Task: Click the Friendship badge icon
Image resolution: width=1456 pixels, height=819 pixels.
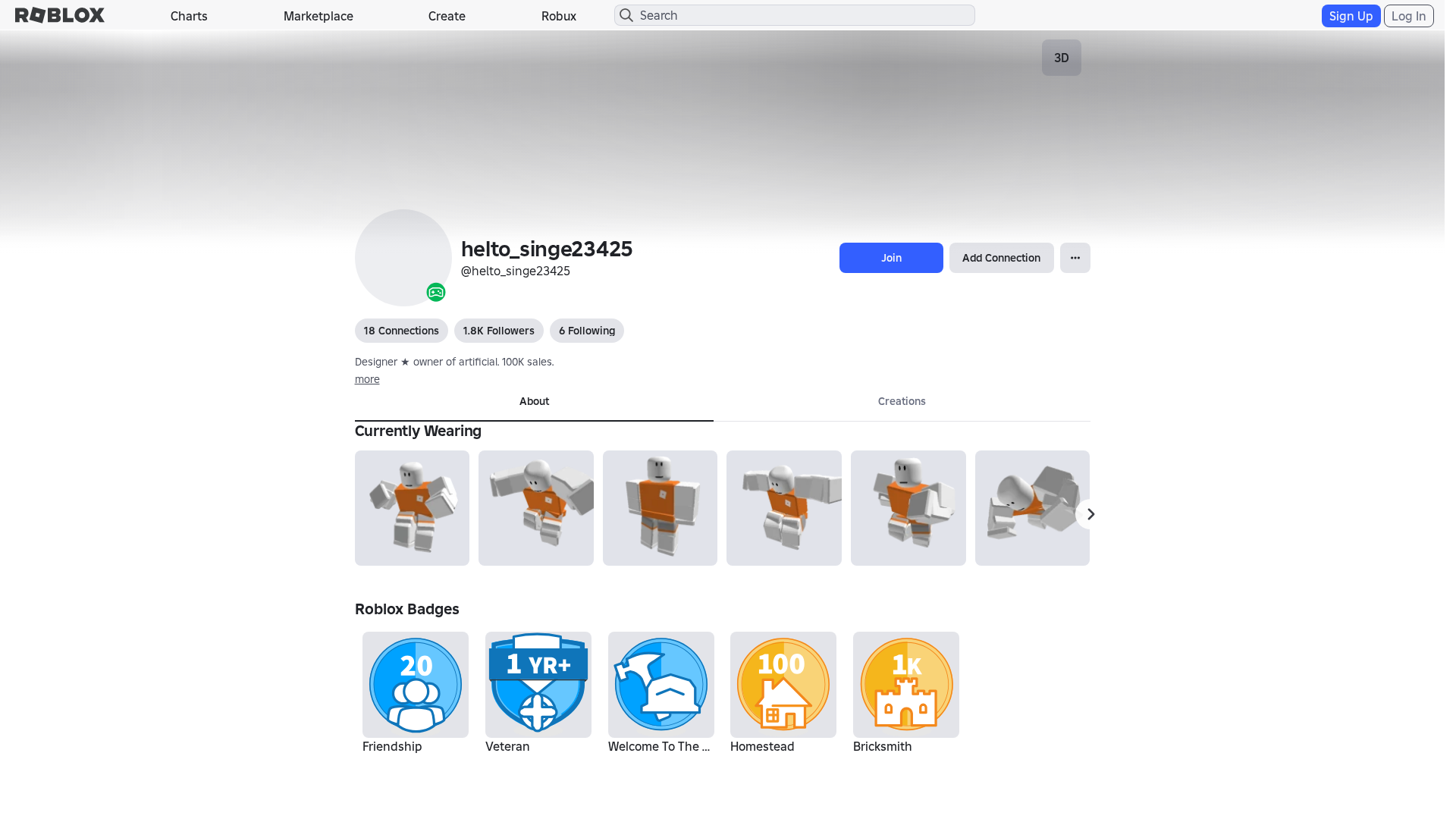Action: pyautogui.click(x=416, y=685)
